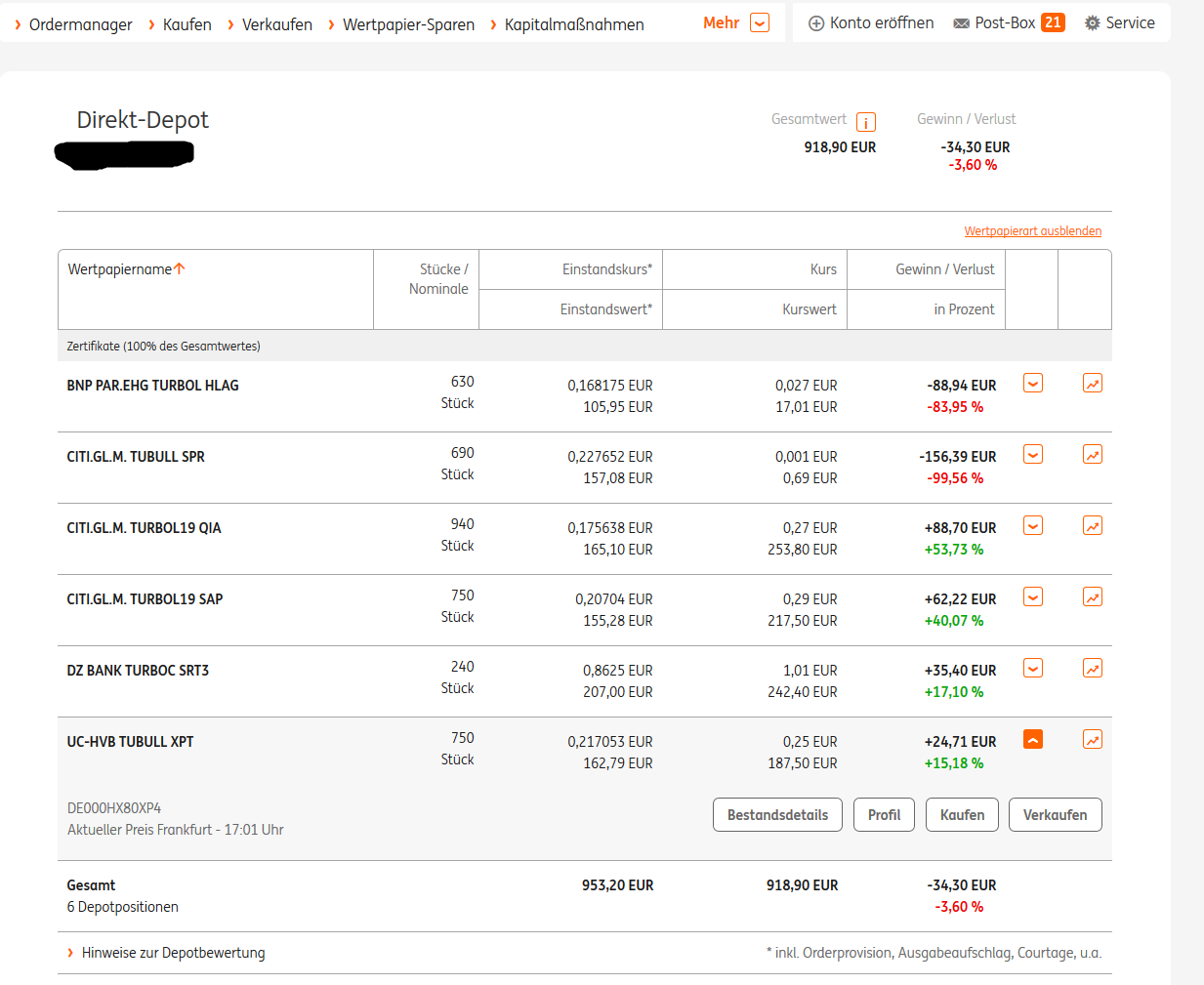Click the Service gear icon
The height and width of the screenshot is (985, 1204).
tap(1092, 23)
